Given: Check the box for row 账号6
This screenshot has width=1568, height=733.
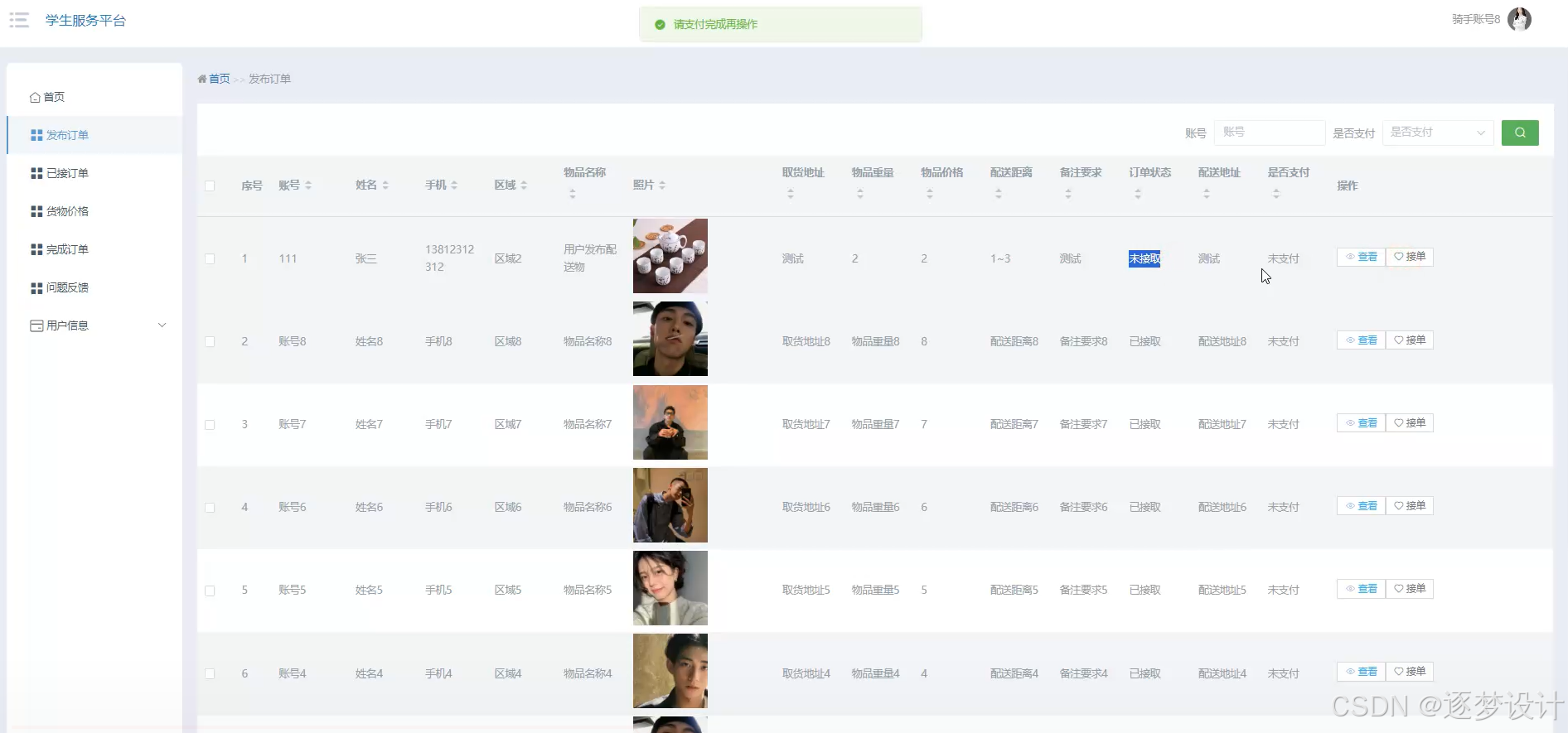Looking at the screenshot, I should [x=210, y=507].
